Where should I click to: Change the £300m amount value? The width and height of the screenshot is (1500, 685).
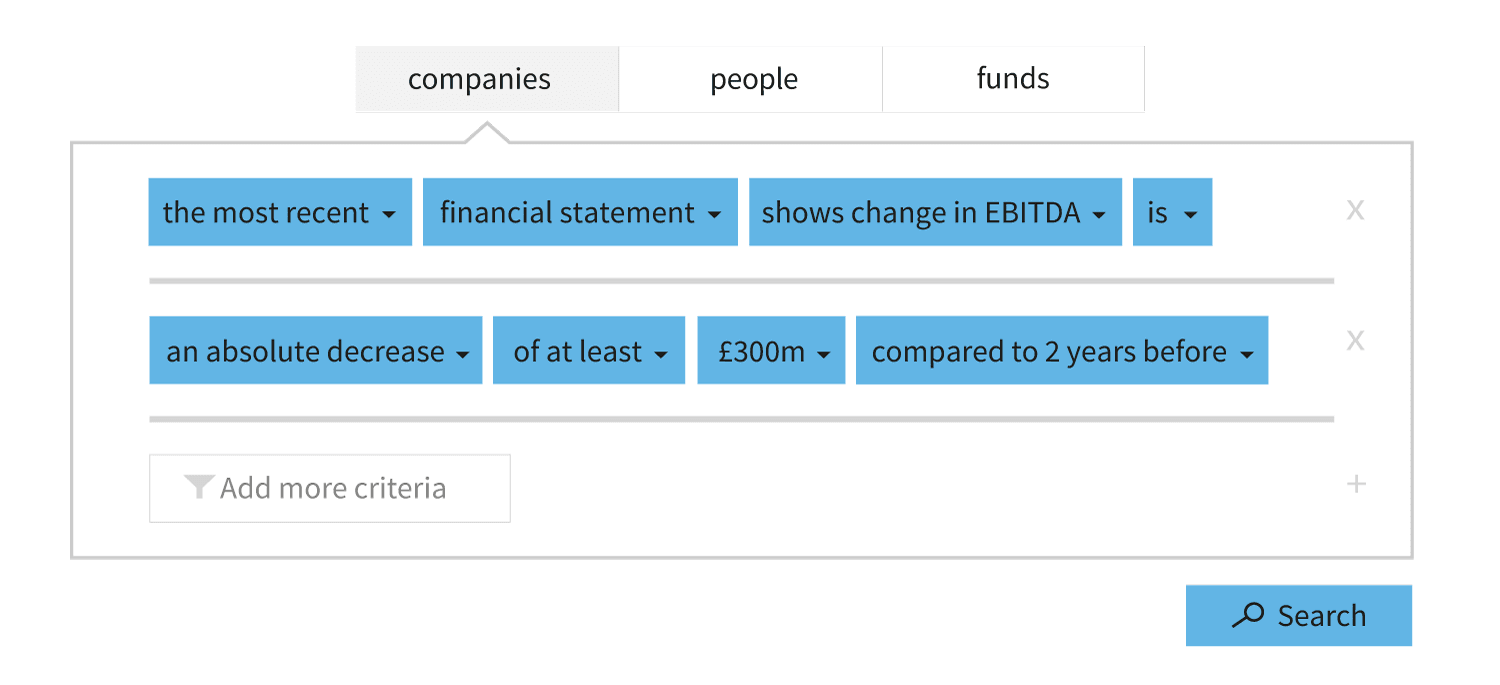[771, 350]
